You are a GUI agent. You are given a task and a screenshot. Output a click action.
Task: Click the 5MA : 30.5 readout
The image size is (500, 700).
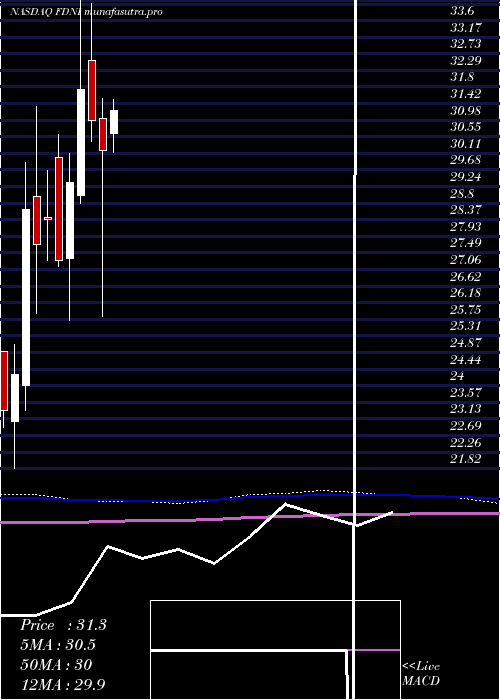tap(58, 645)
